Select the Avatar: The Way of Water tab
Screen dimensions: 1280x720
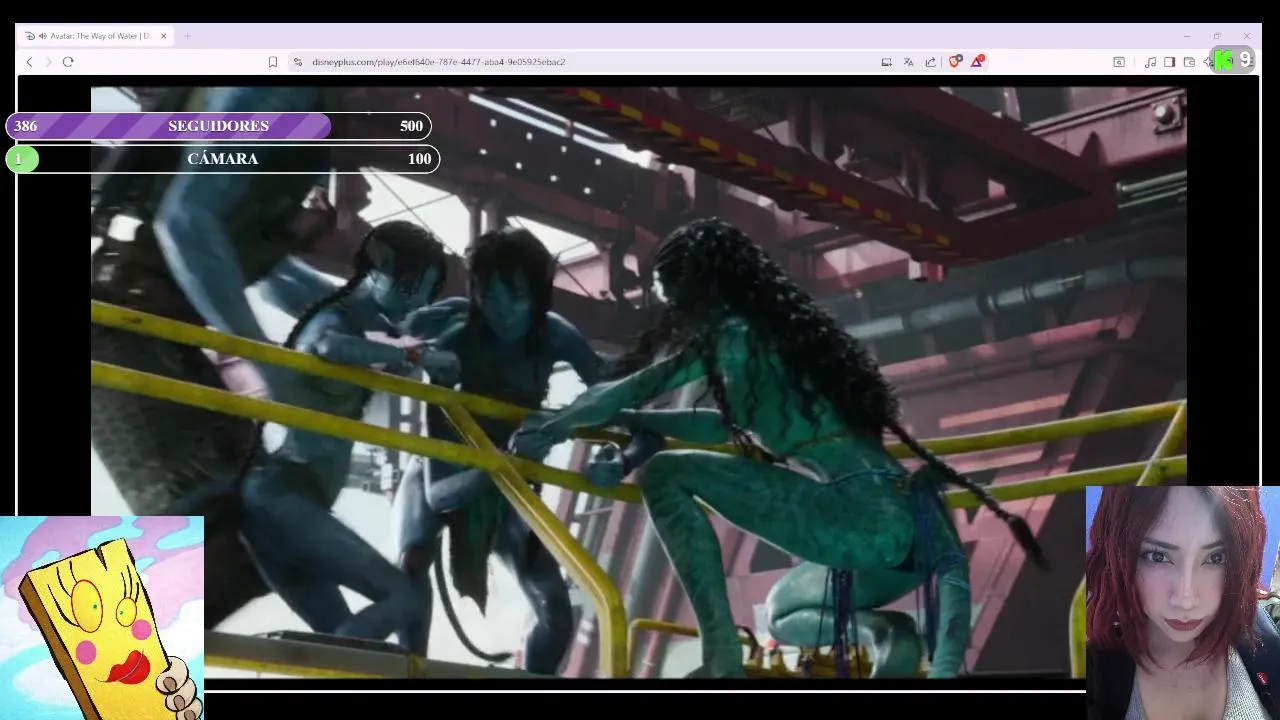point(97,36)
